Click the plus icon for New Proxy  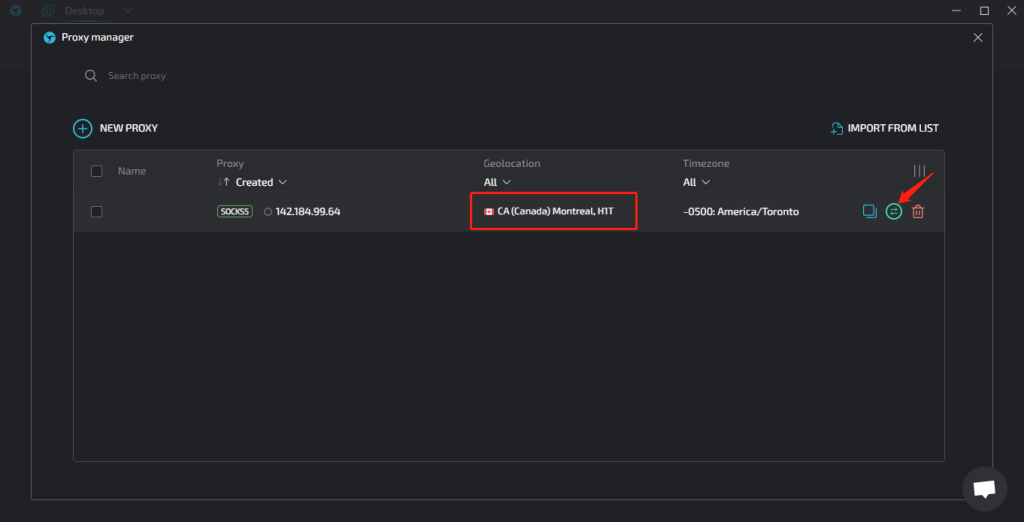coord(82,128)
